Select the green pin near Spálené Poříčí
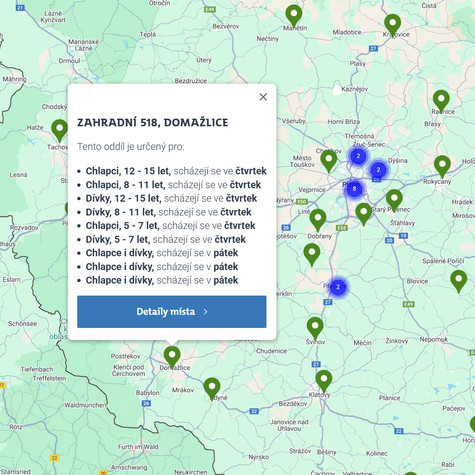Screen dimensions: 475x475 coord(459,281)
